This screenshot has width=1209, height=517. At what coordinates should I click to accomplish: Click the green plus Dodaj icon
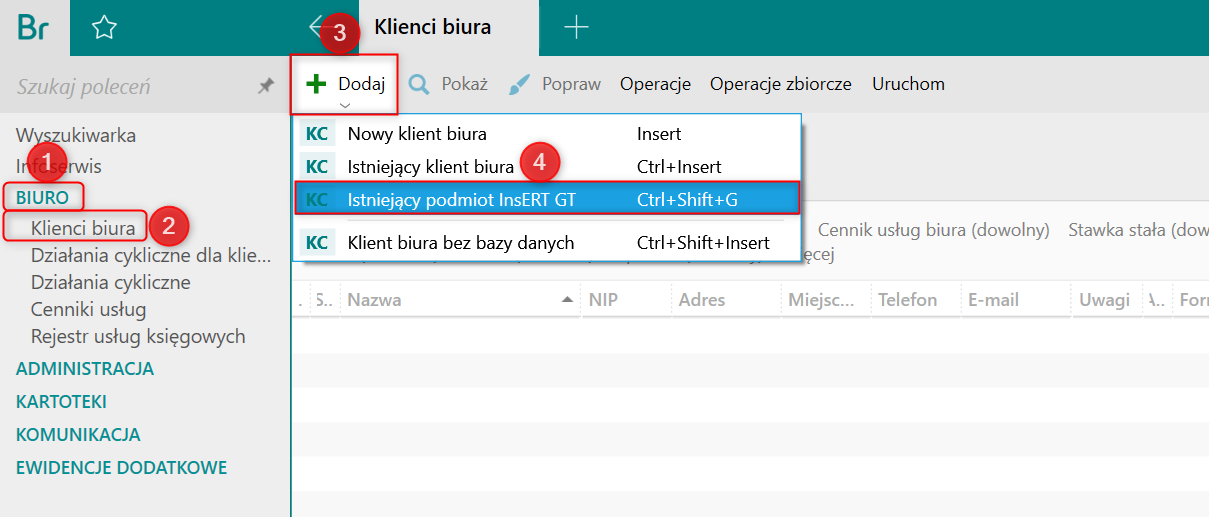(316, 84)
